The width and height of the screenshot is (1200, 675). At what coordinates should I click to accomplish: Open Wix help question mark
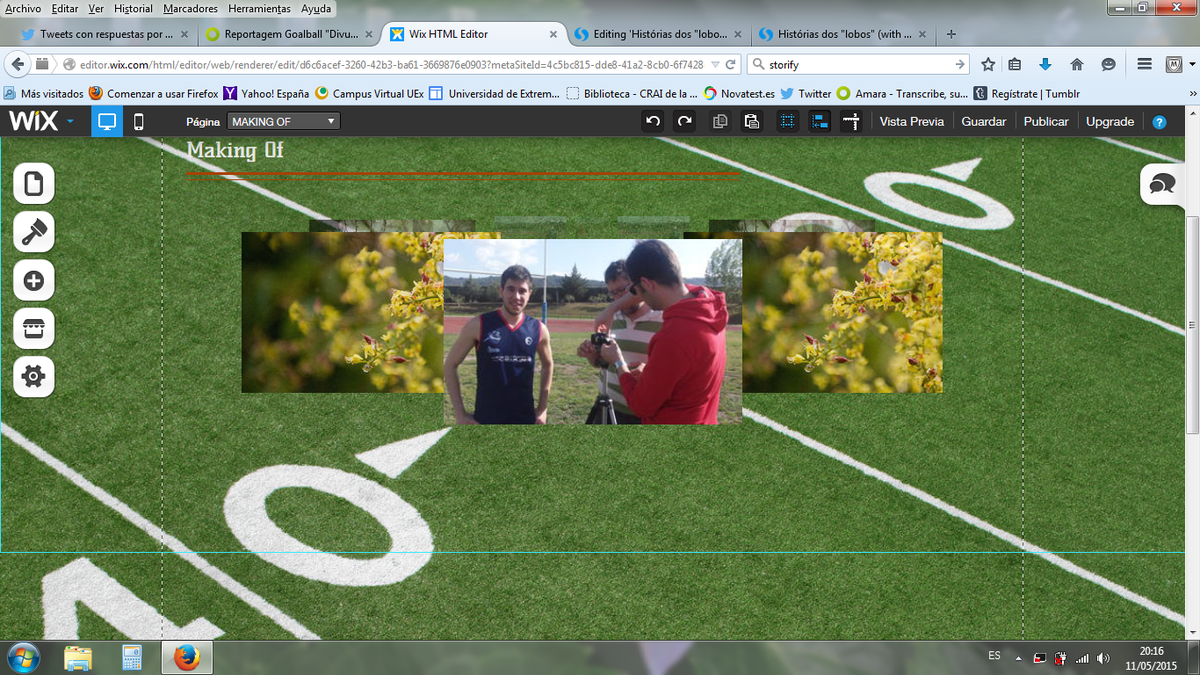[1159, 122]
